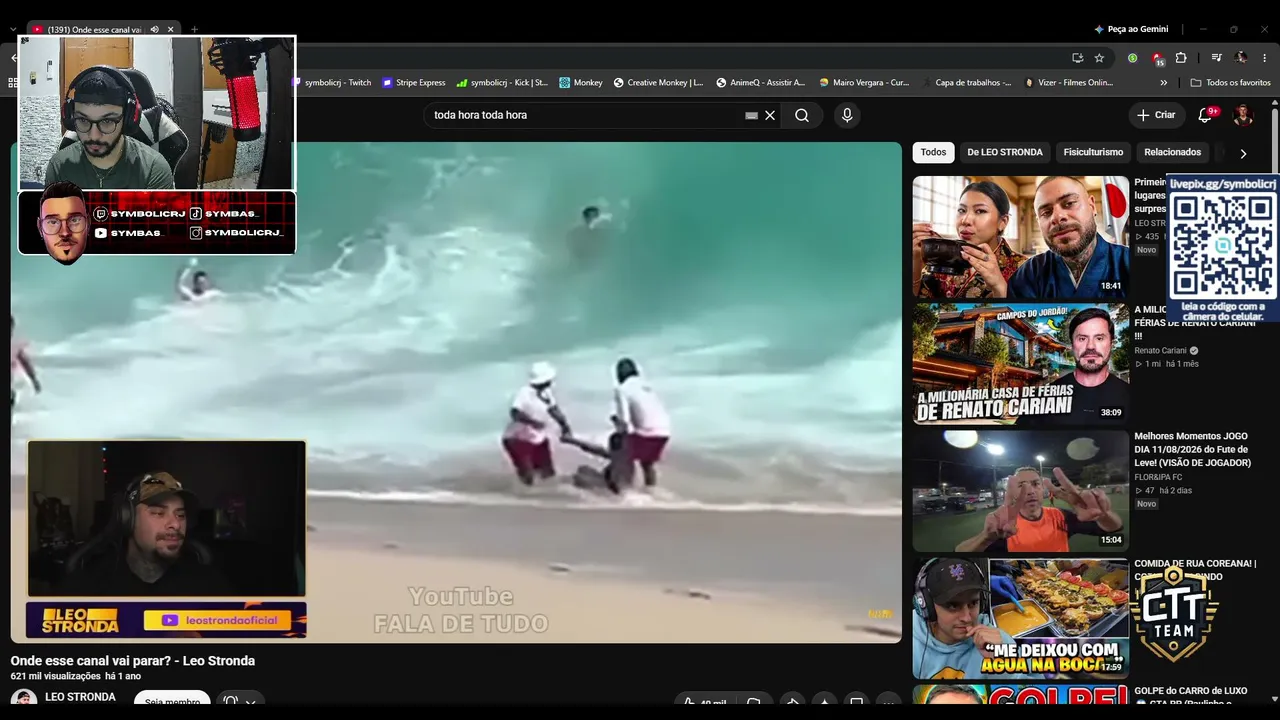Screen dimensions: 1280x720
Task: Click the Seja membro button
Action: (172, 699)
